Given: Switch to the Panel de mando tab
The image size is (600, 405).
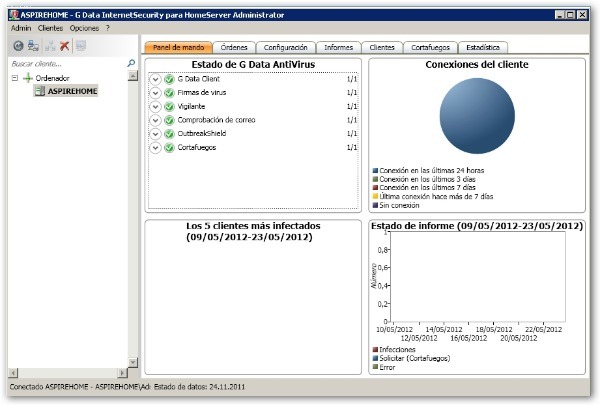Looking at the screenshot, I should pyautogui.click(x=178, y=47).
